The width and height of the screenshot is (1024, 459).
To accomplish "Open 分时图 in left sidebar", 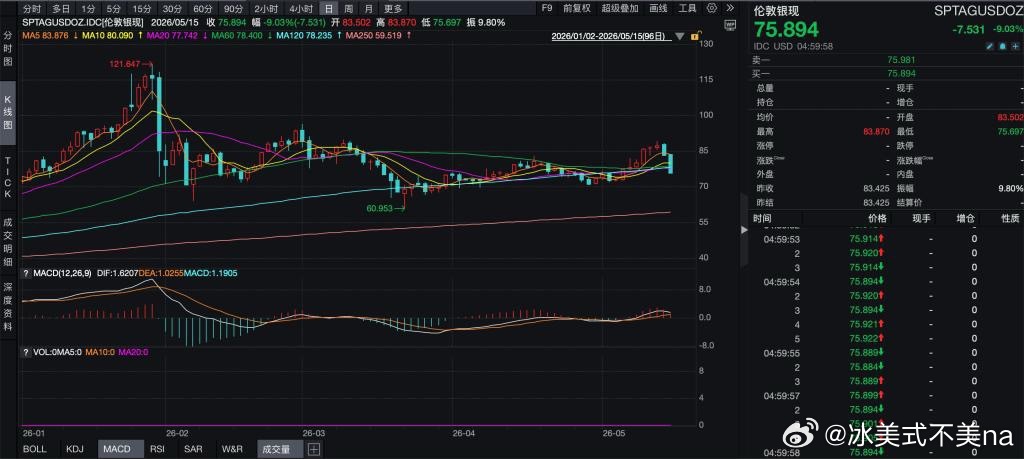I will pos(8,50).
